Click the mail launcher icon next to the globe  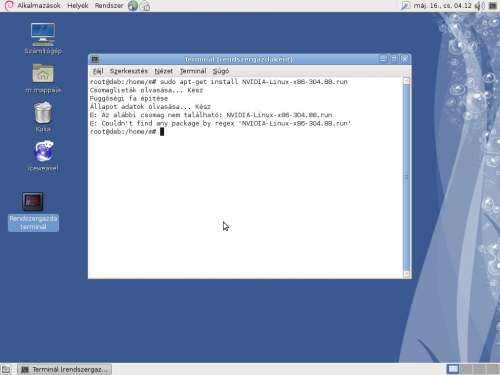click(146, 6)
